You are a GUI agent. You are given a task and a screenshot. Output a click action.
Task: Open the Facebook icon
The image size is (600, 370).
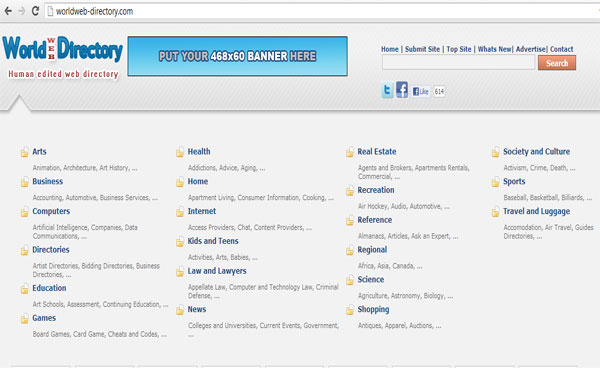(402, 90)
